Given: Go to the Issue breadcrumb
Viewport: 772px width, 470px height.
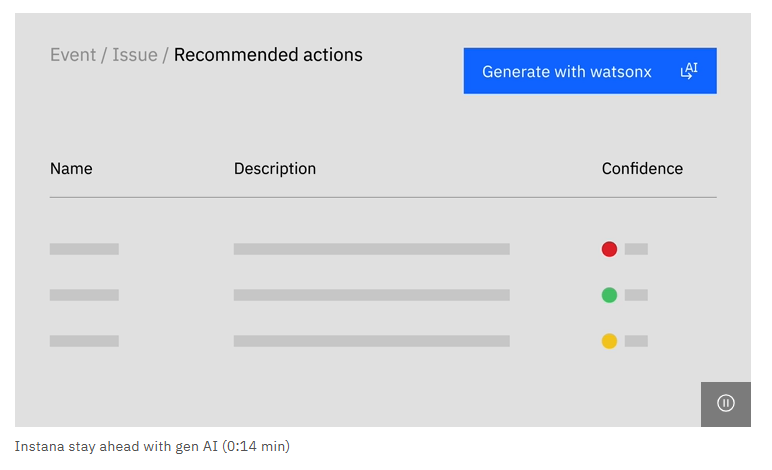Looking at the screenshot, I should (134, 55).
